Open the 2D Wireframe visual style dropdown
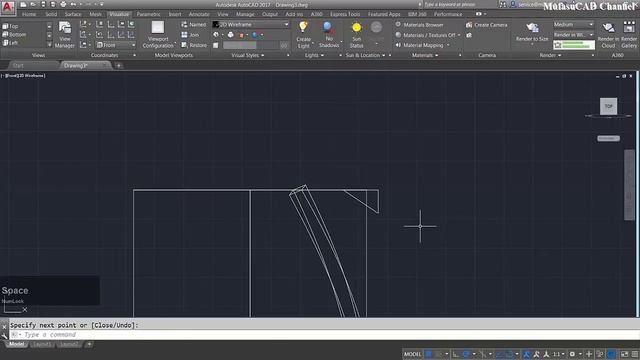The image size is (640, 360). coord(251,24)
